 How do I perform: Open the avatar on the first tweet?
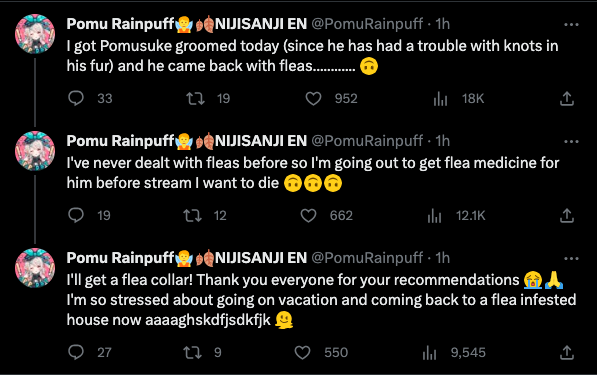(x=35, y=34)
